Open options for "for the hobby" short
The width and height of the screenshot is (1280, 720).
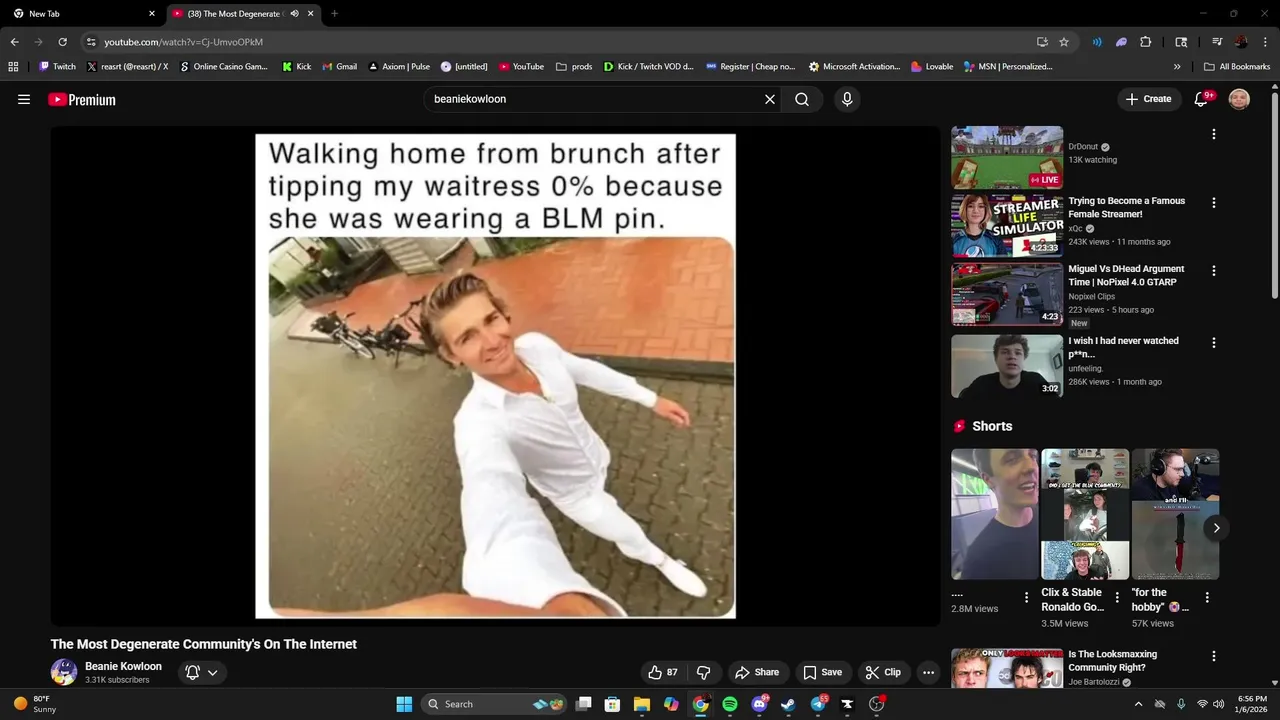tap(1206, 597)
